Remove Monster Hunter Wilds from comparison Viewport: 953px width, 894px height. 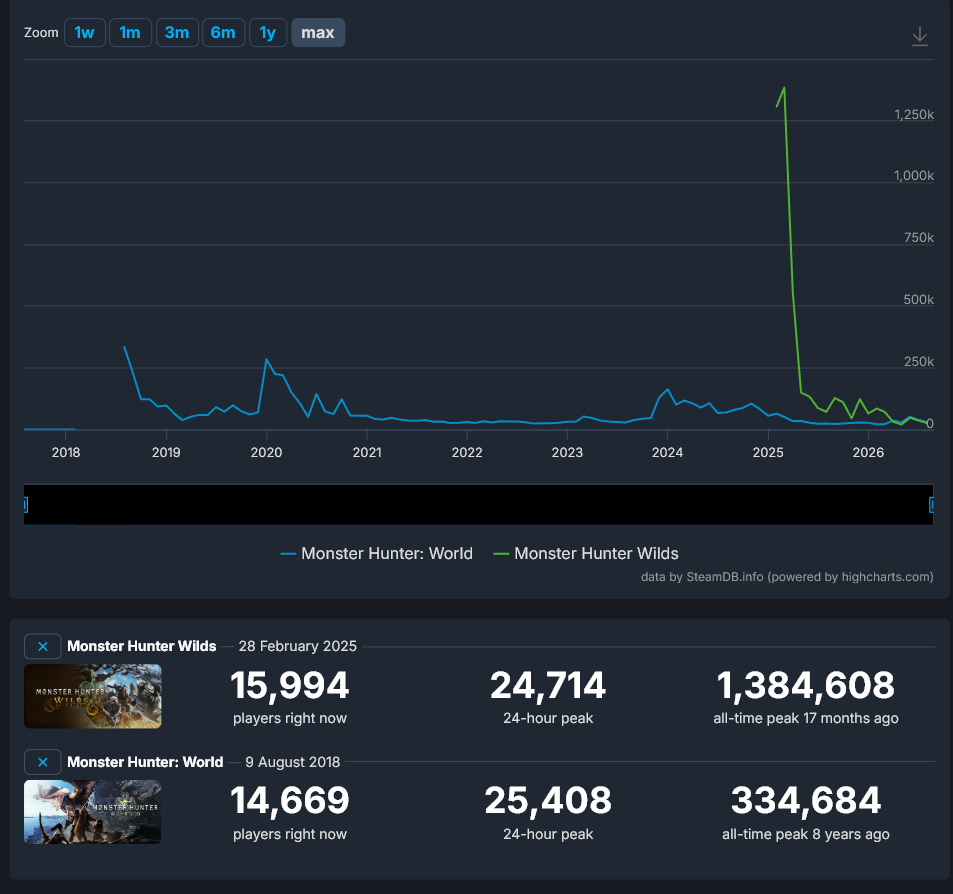pos(43,646)
